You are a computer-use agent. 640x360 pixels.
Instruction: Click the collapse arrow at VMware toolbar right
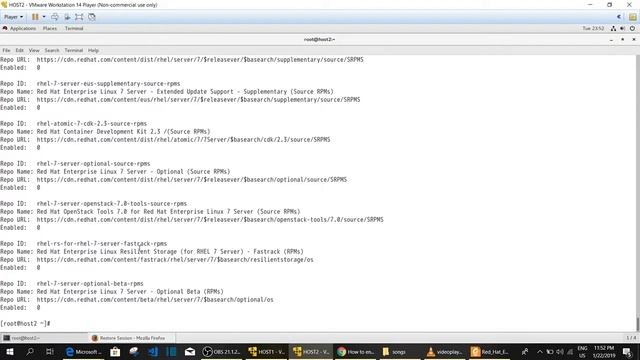click(619, 17)
